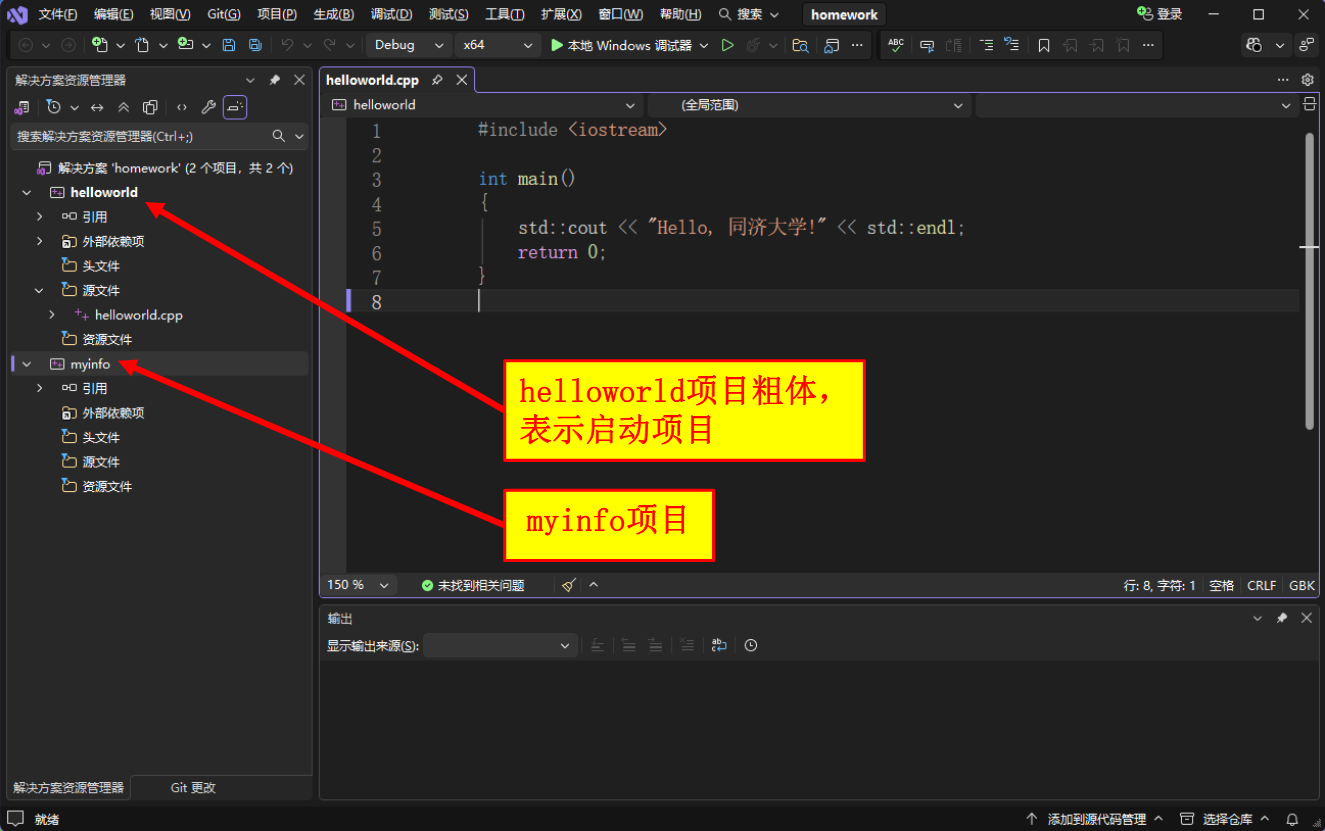1325x831 pixels.
Task: Click the code cleanup broom icon
Action: pos(569,585)
